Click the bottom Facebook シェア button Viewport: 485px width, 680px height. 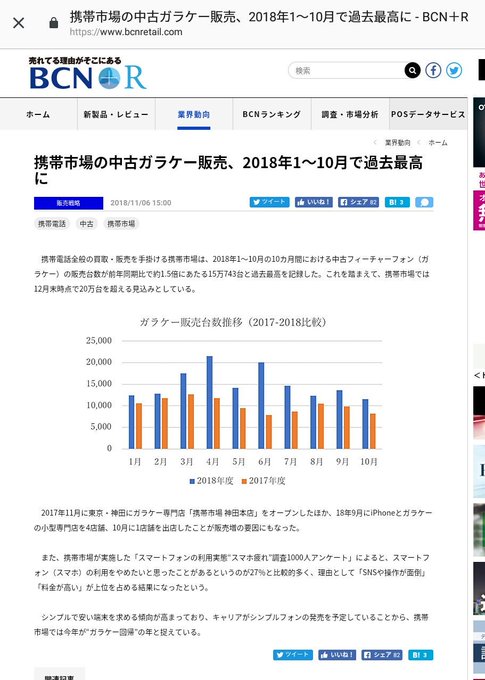(x=382, y=655)
